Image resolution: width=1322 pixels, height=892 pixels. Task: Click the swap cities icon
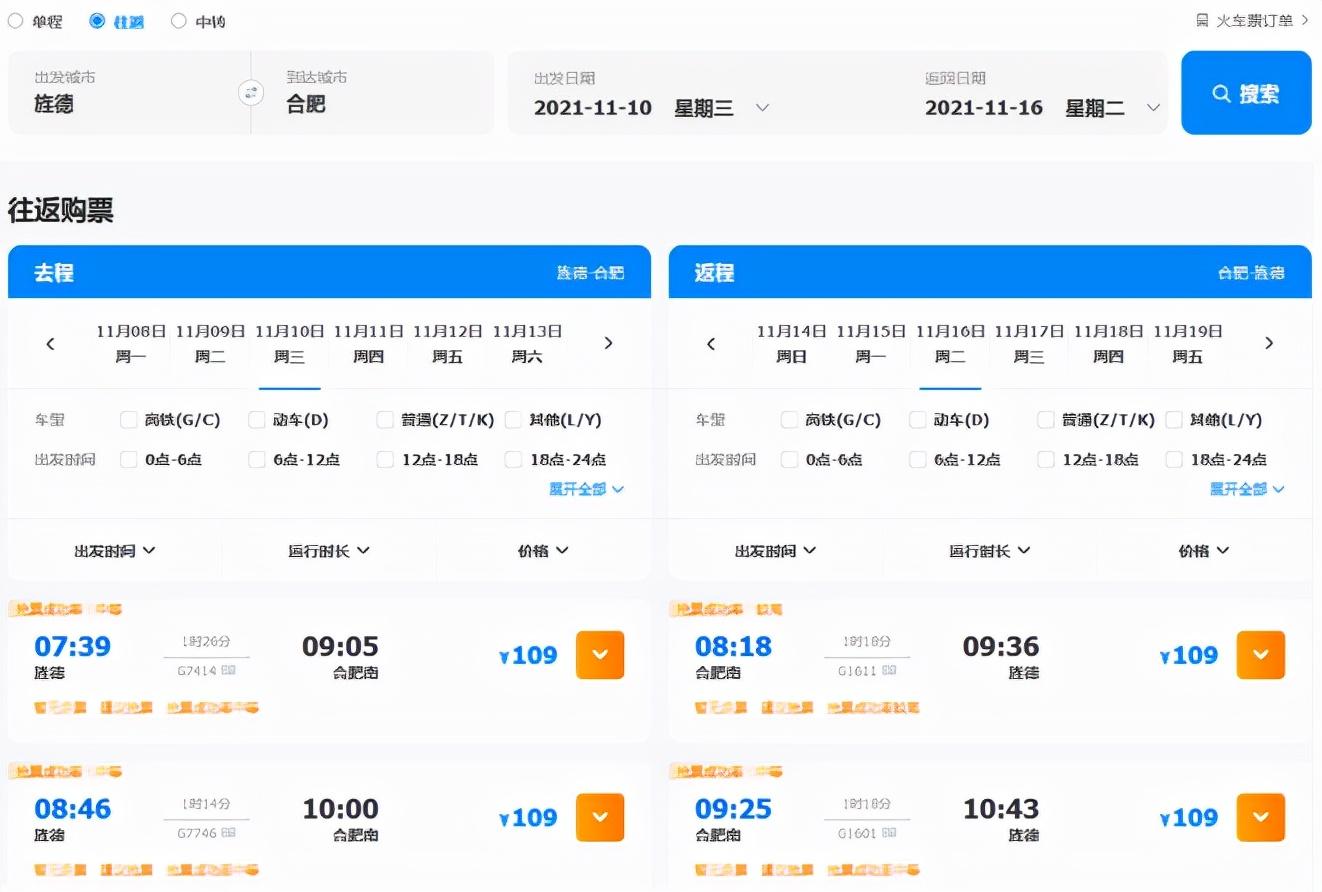click(x=251, y=93)
